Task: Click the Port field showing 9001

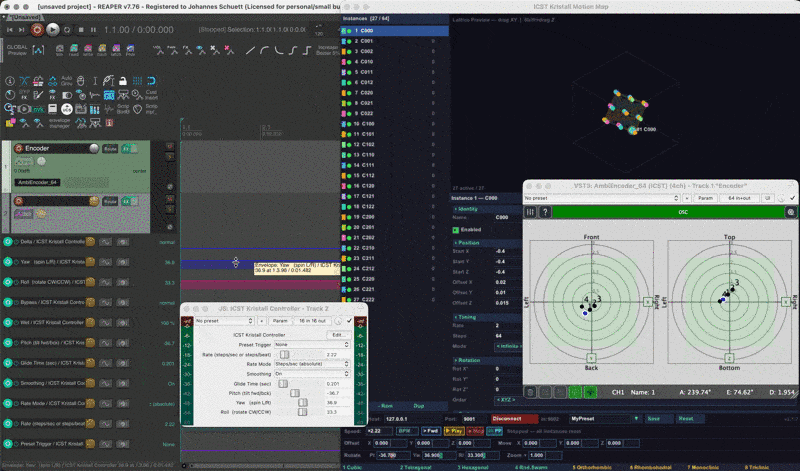Action: point(474,418)
